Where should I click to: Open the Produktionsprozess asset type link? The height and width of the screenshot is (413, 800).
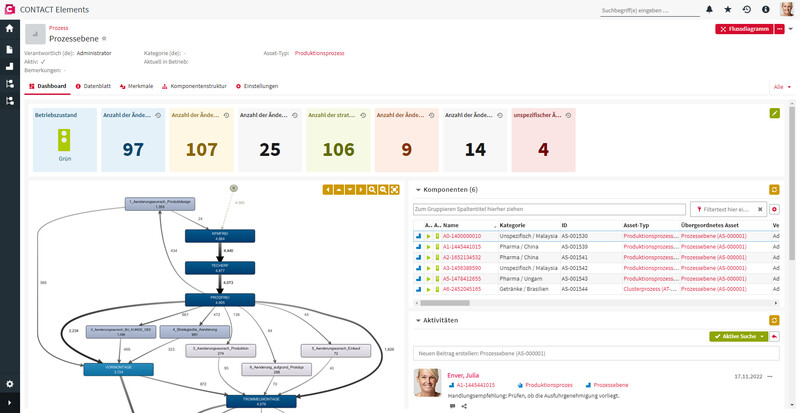pos(319,53)
